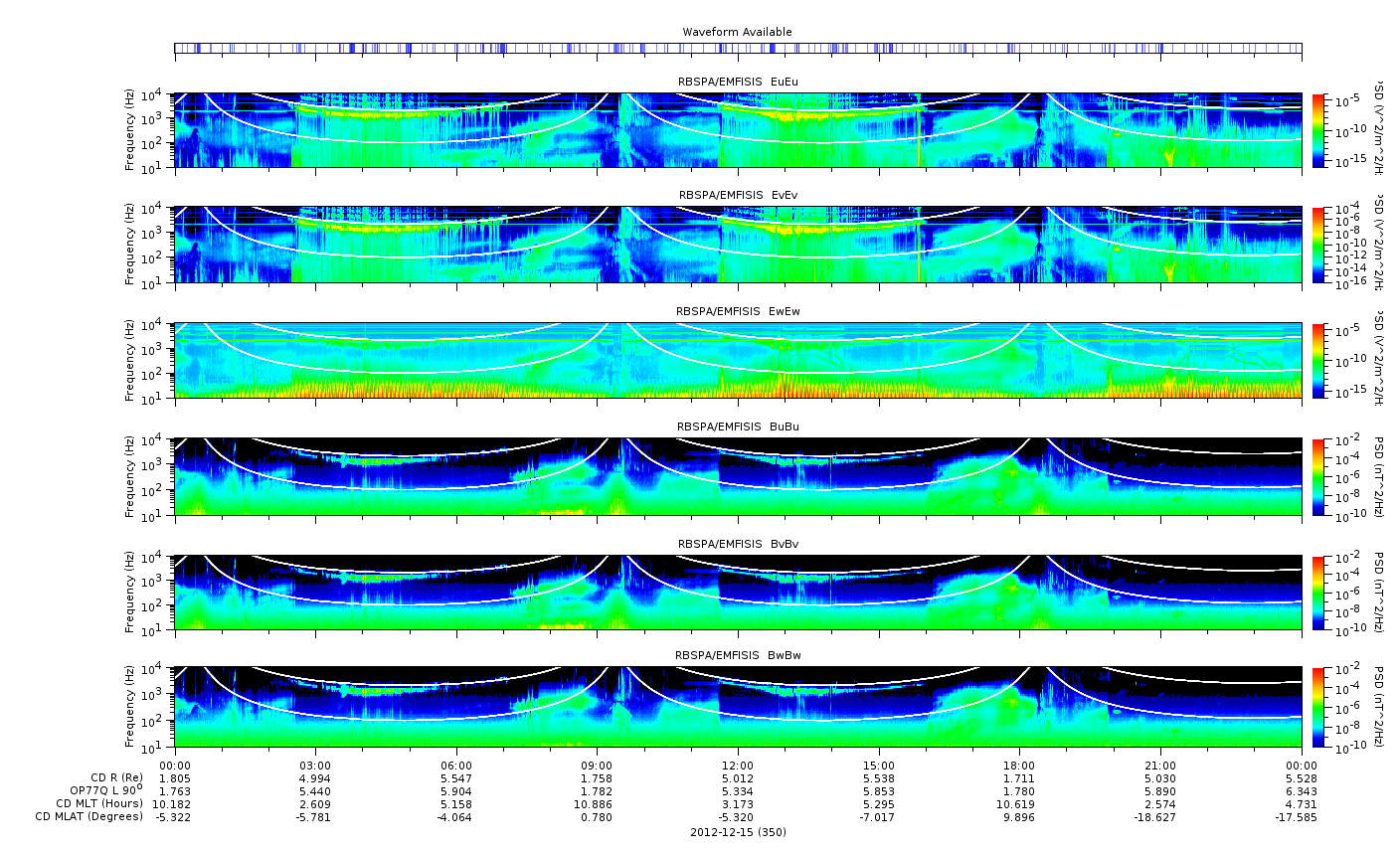Click the color bar beside the EuEu panel

click(x=1319, y=130)
